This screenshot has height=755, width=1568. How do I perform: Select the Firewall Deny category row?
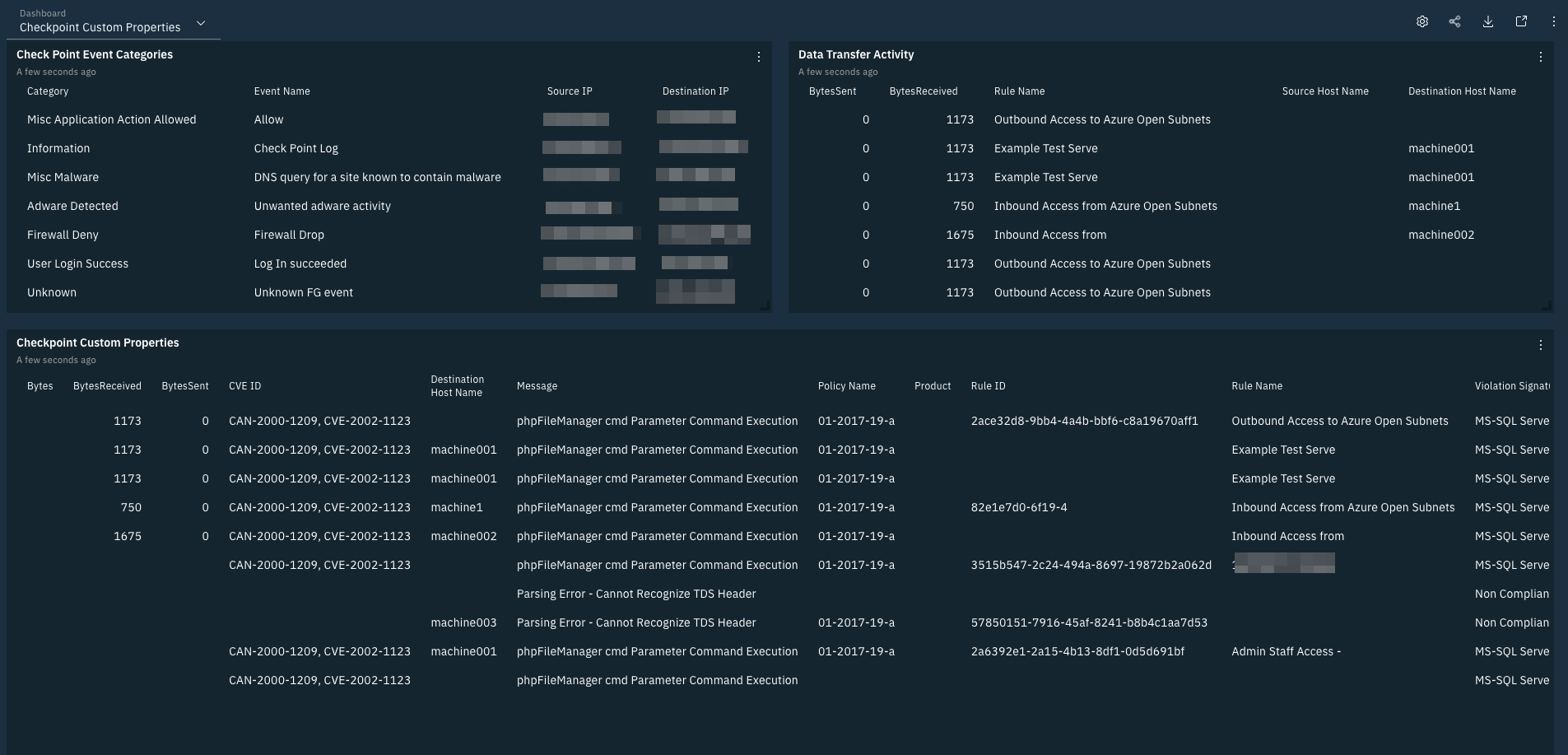click(x=63, y=235)
